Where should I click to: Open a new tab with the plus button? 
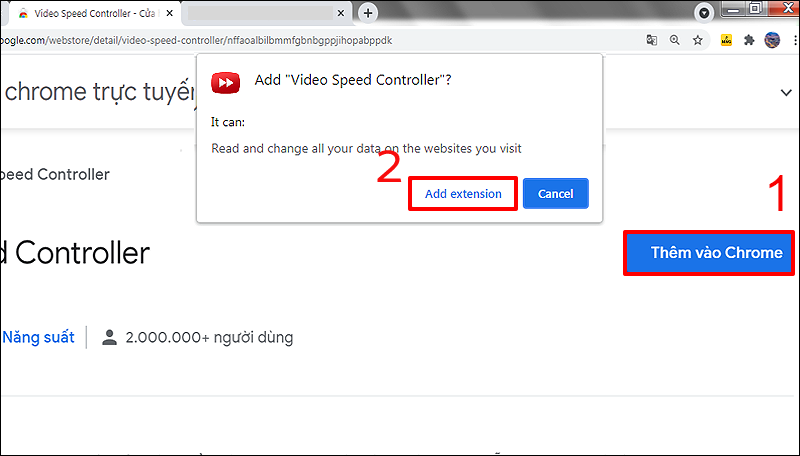[x=368, y=13]
